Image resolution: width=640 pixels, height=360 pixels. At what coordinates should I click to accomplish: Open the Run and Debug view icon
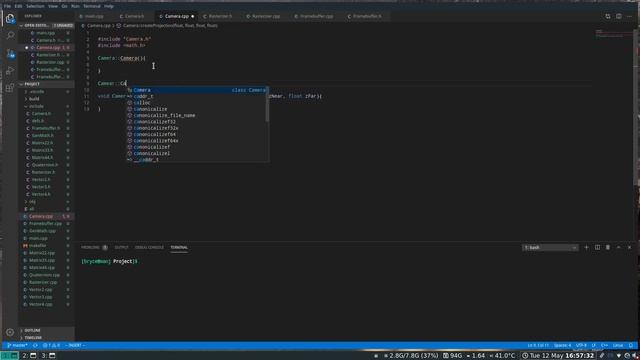pos(10,71)
